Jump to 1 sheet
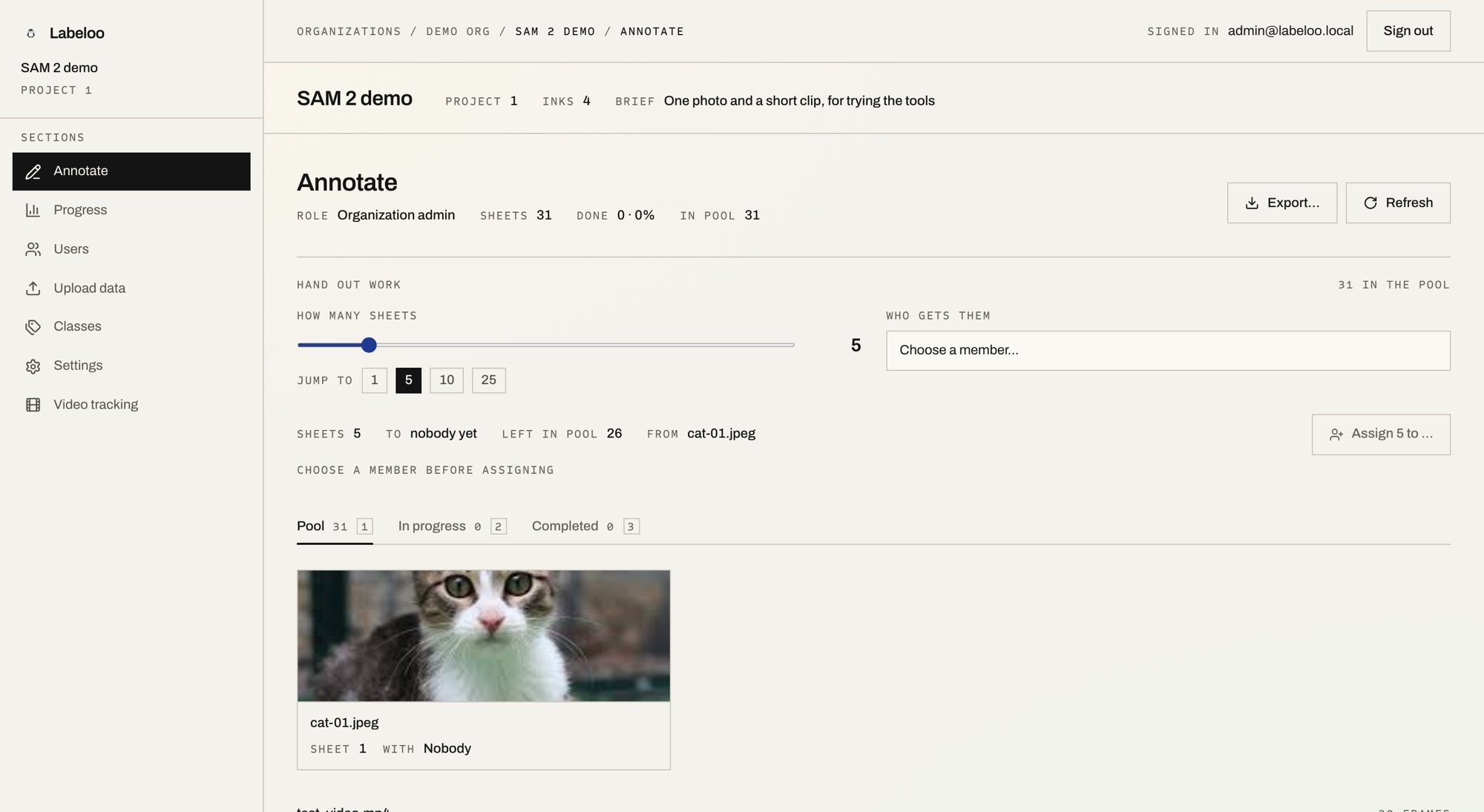 tap(375, 380)
